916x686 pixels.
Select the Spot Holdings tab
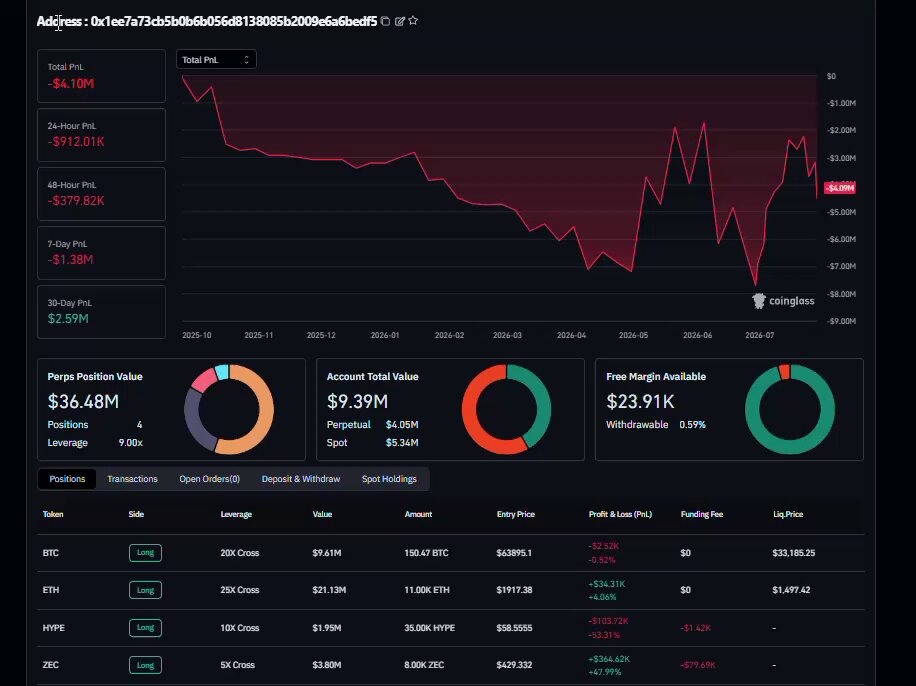pos(389,479)
